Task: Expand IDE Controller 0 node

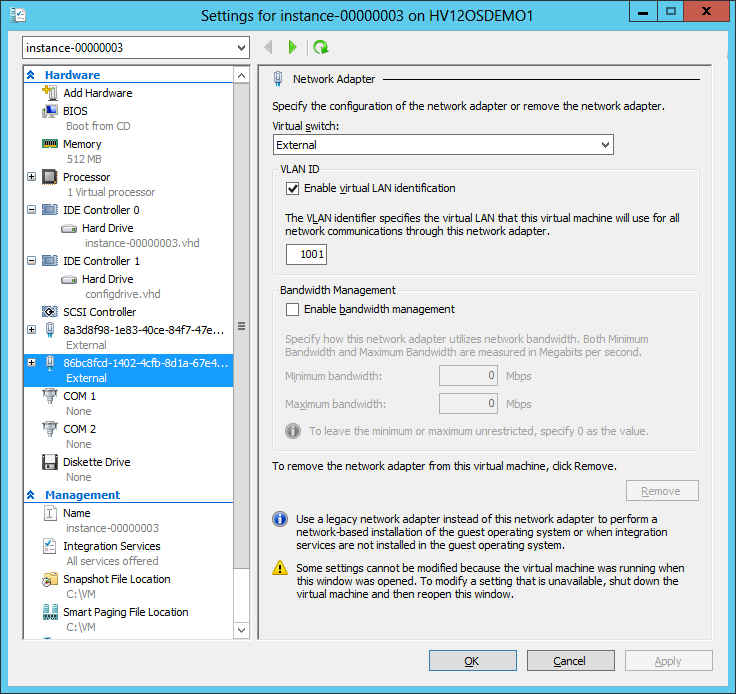Action: (32, 210)
